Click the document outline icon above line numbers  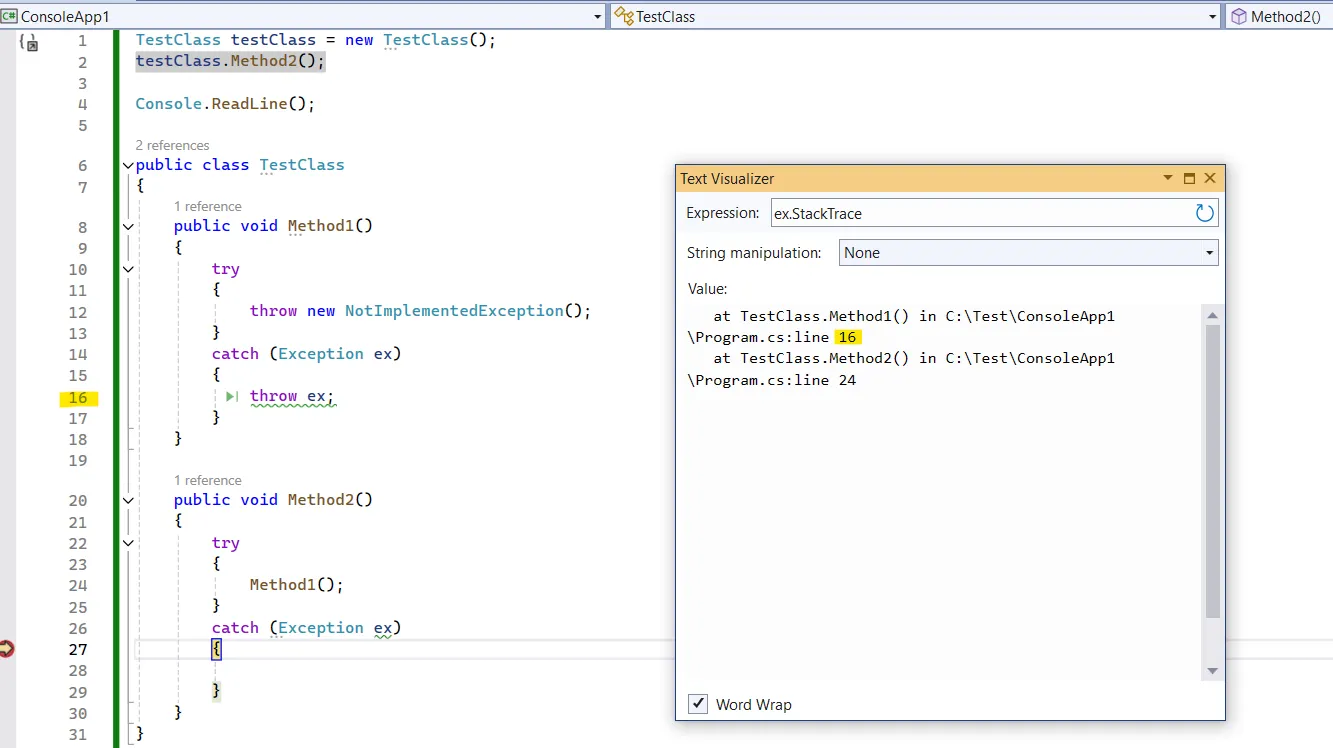pyautogui.click(x=30, y=42)
